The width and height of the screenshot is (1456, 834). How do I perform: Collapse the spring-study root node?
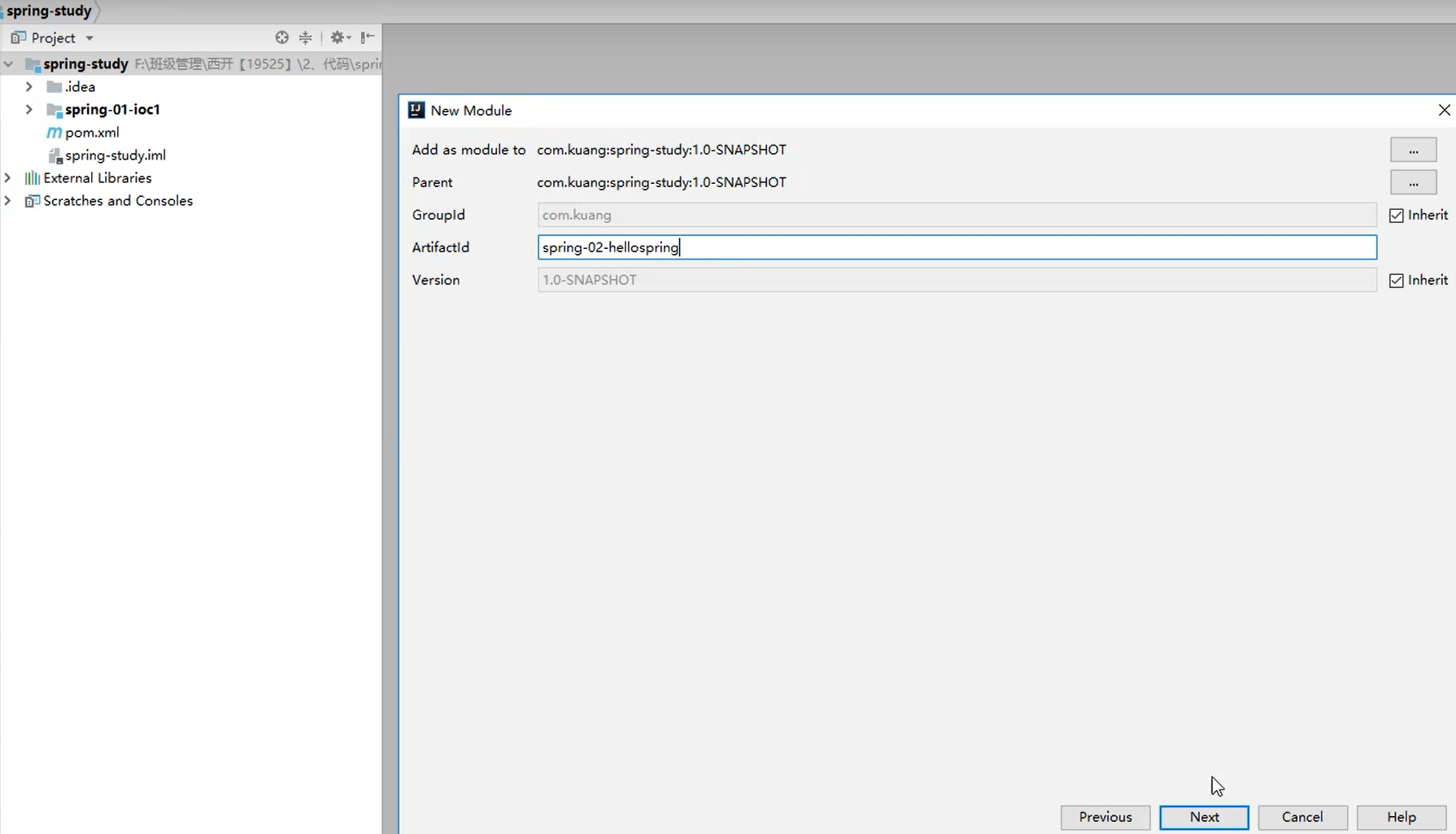pyautogui.click(x=8, y=63)
